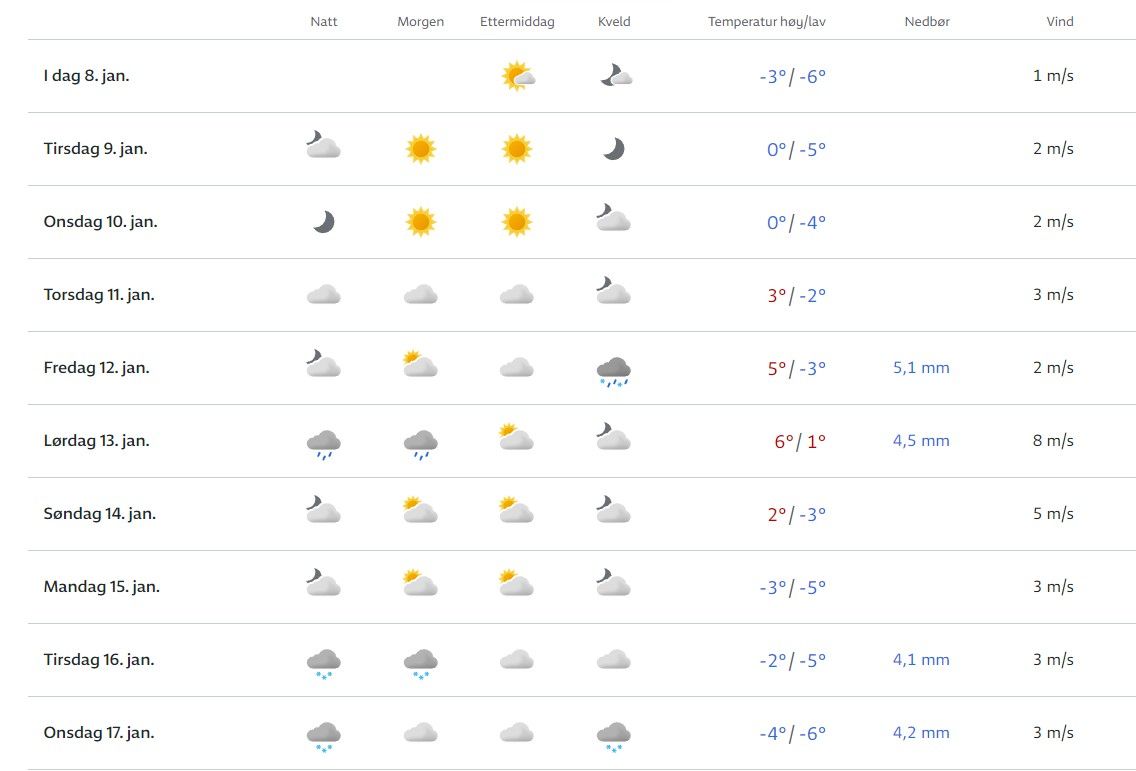
Task: Click the clear moon icon for Onsdag 10. jan. night
Action: tap(324, 222)
